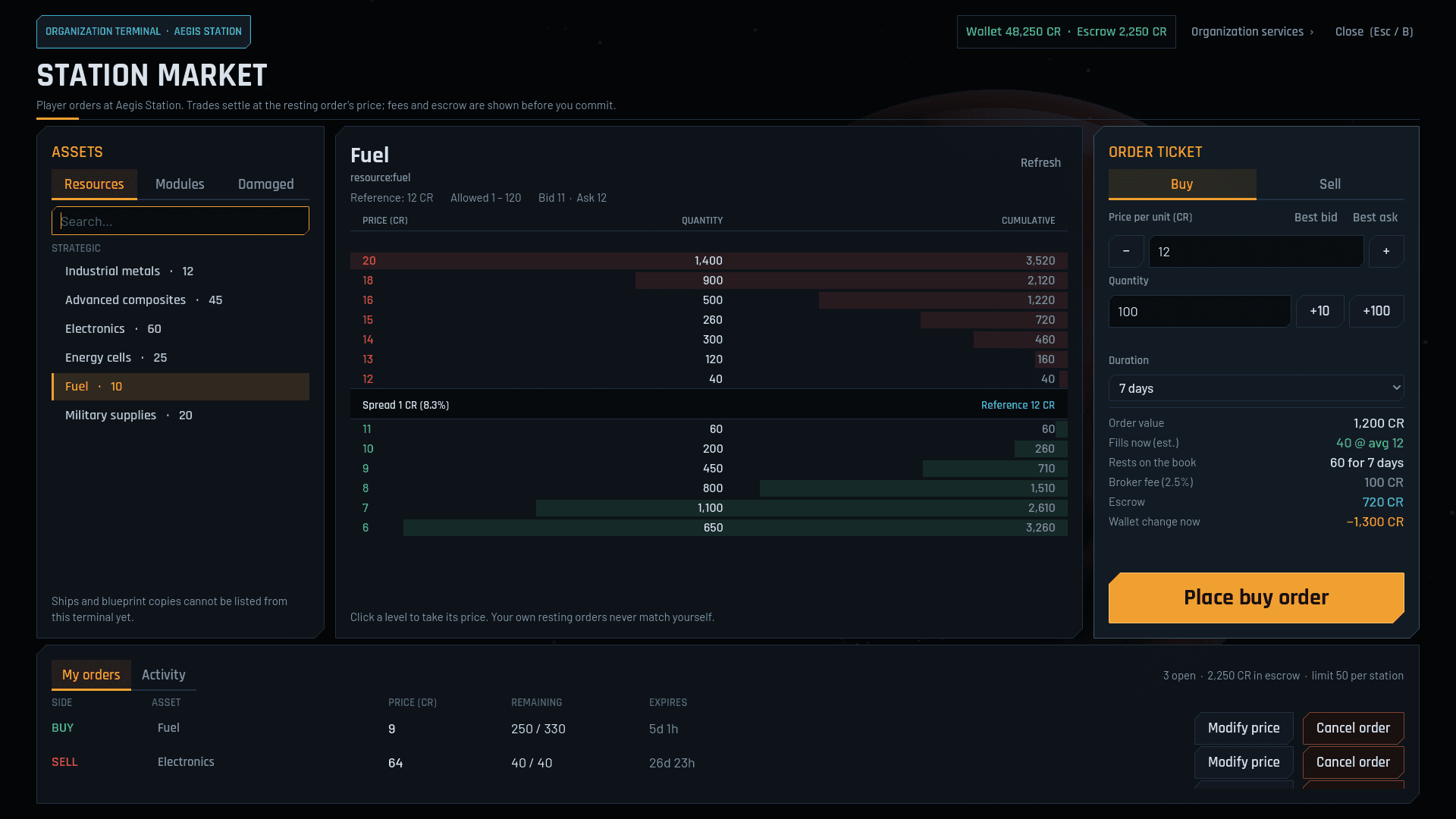The height and width of the screenshot is (819, 1456).
Task: Switch to the Activity tab
Action: pos(164,675)
